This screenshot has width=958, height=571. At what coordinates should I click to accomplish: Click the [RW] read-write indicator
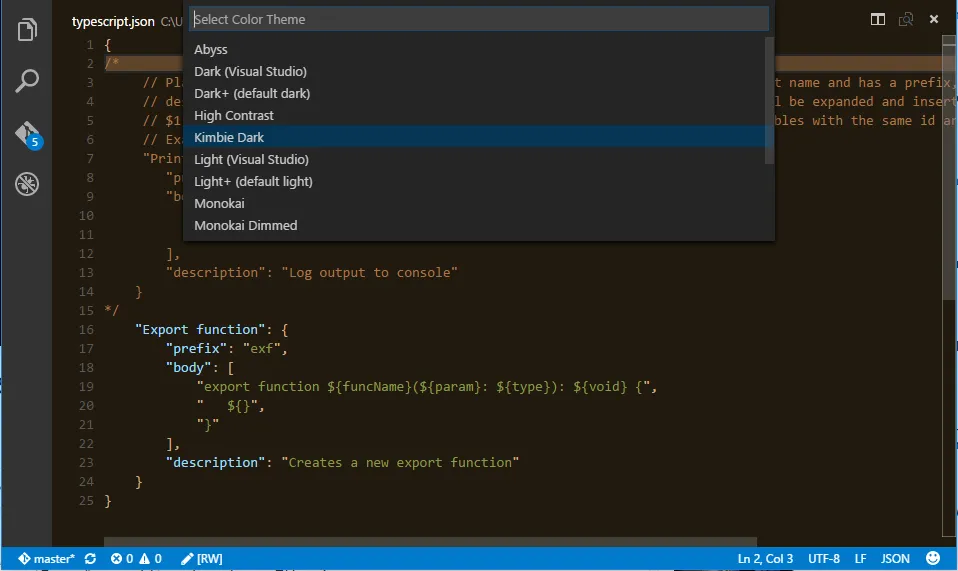pyautogui.click(x=202, y=558)
